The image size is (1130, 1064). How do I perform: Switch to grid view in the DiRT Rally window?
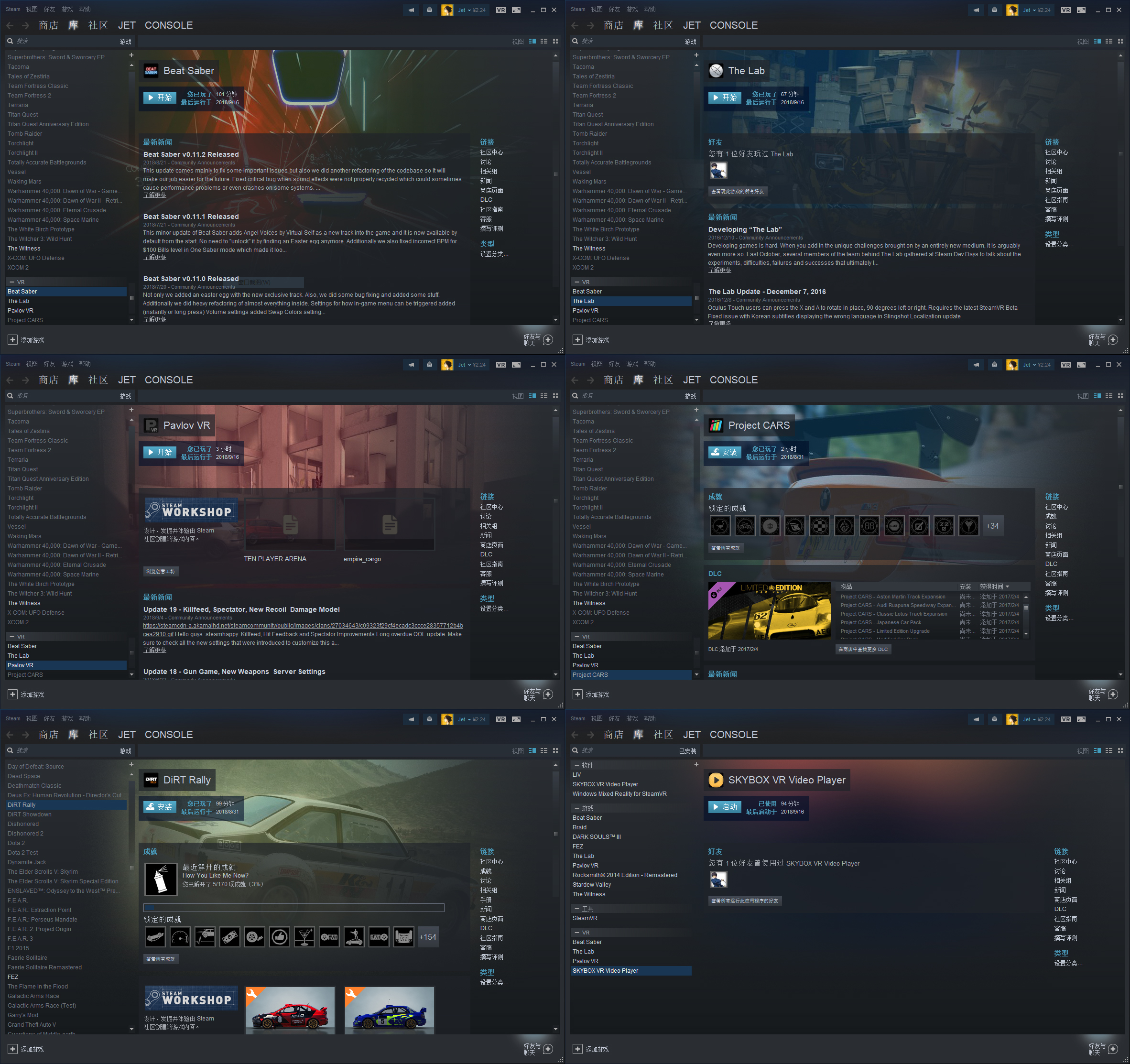(555, 750)
